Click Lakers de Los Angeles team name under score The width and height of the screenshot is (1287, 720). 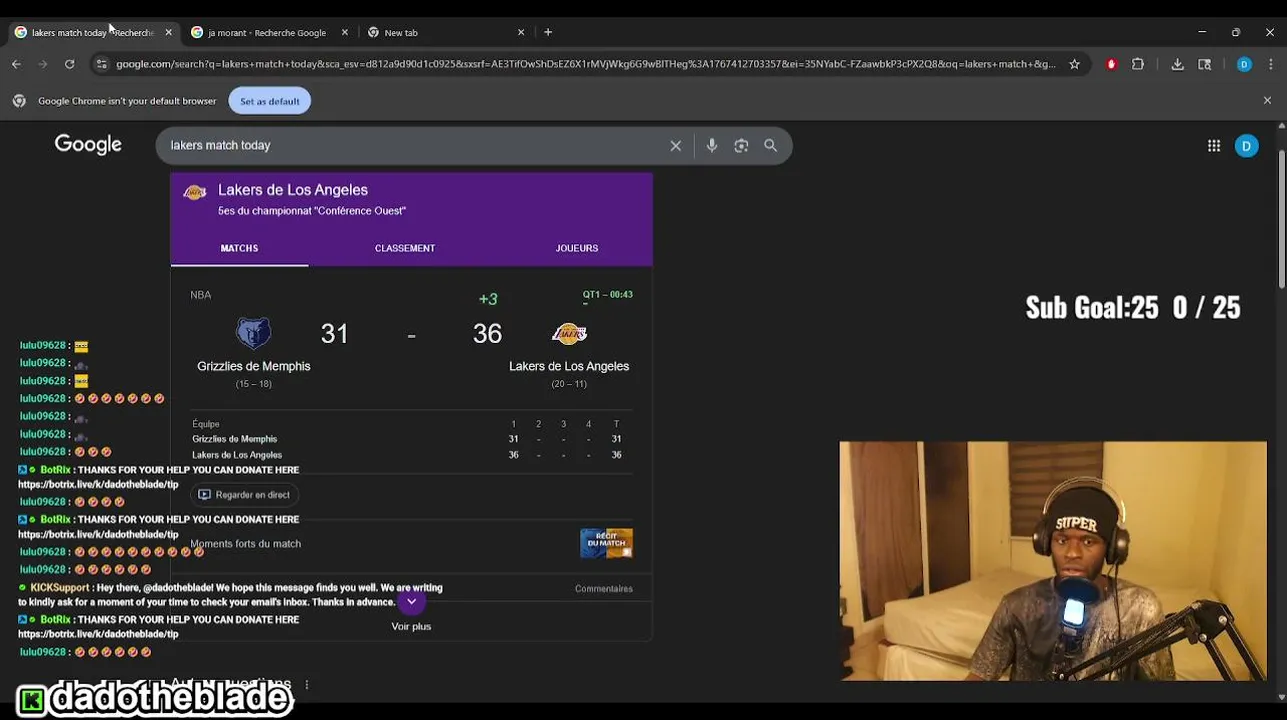[x=569, y=367]
